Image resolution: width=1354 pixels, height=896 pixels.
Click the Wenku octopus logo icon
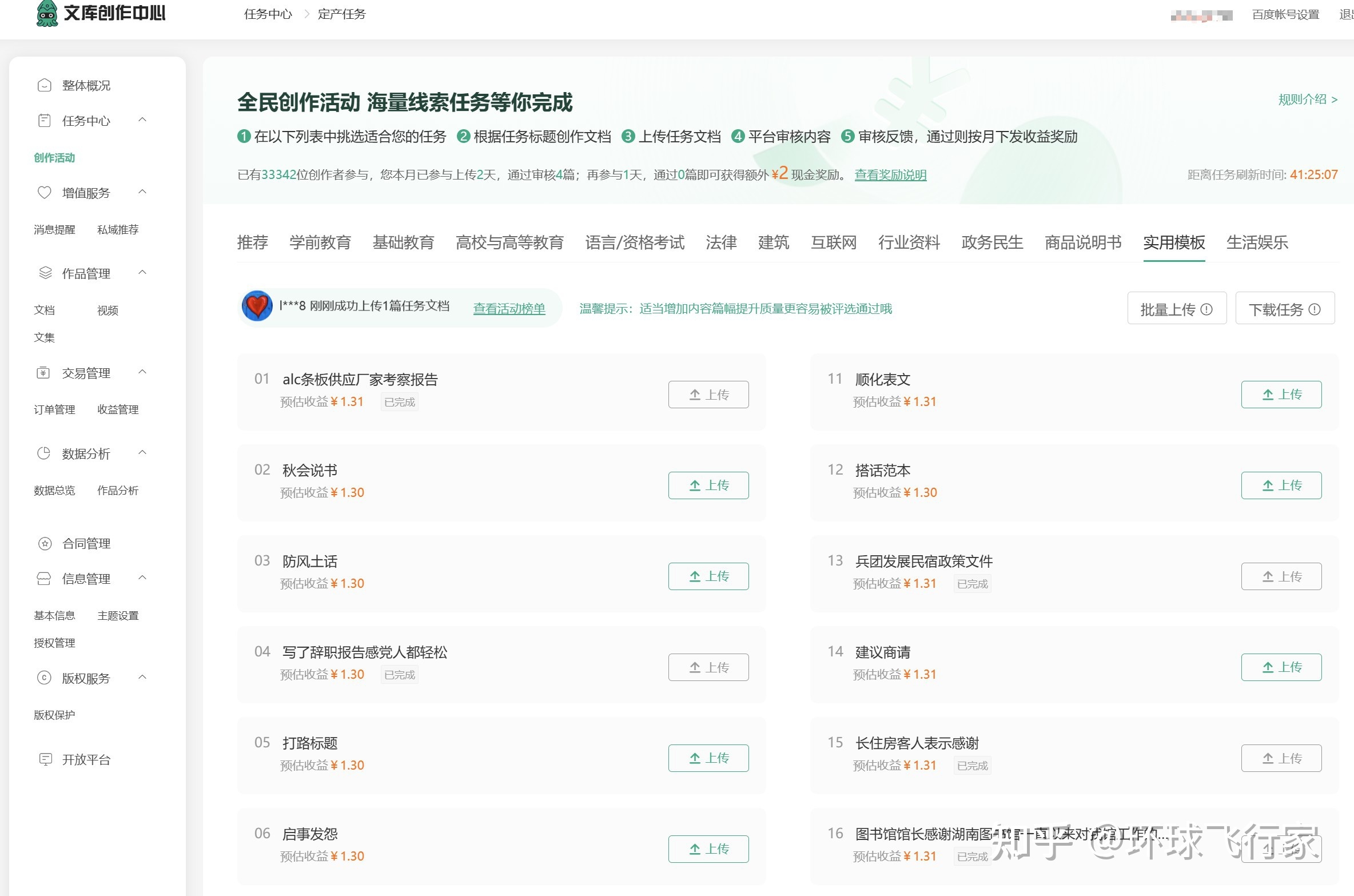[47, 14]
